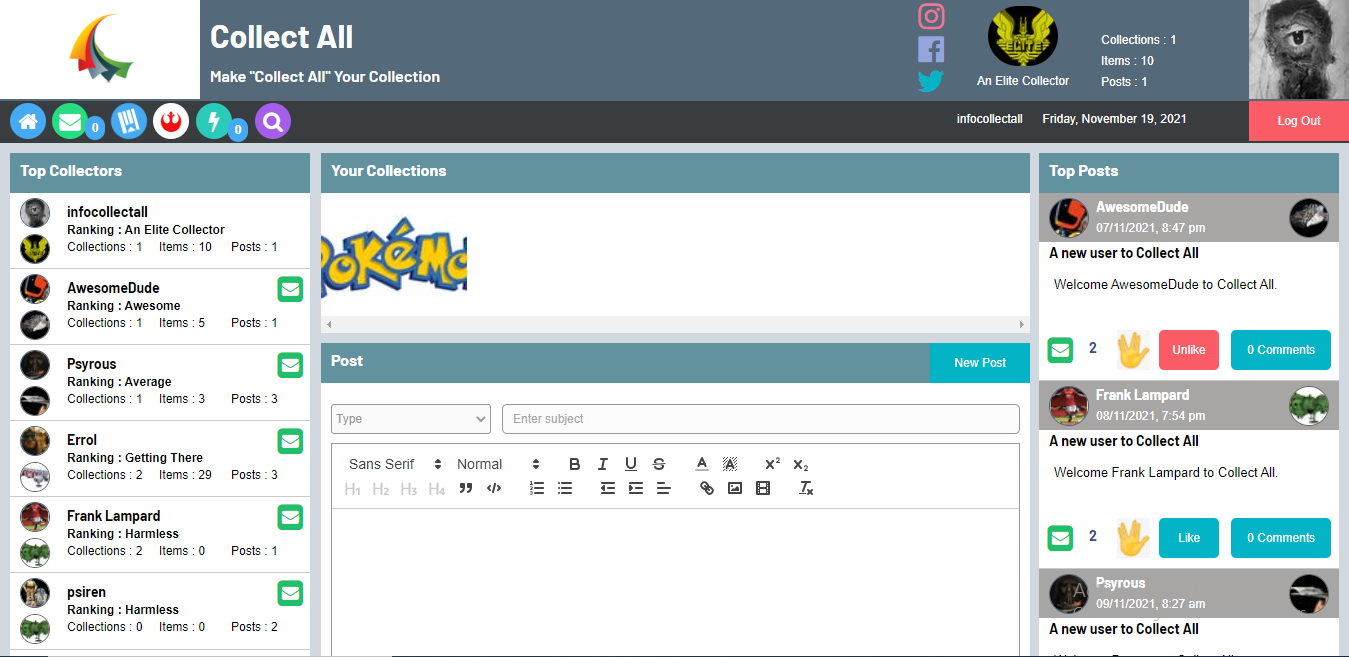Message AwesomeDude via envelope icon in Top Collectors
This screenshot has width=1349, height=657.
290,290
